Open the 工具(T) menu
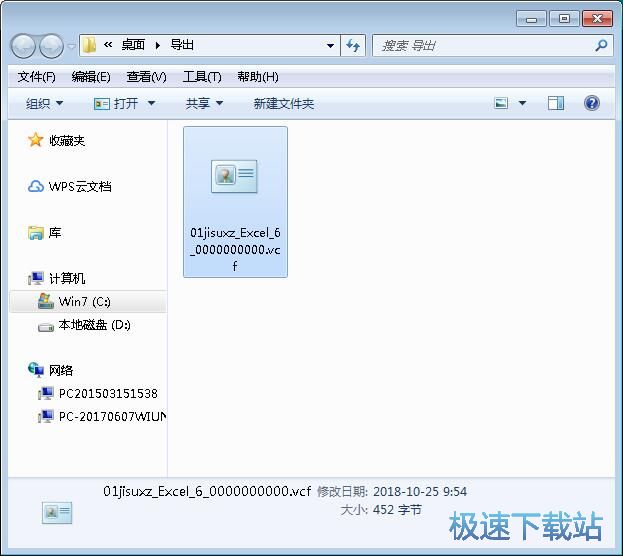This screenshot has height=556, width=623. (x=202, y=77)
